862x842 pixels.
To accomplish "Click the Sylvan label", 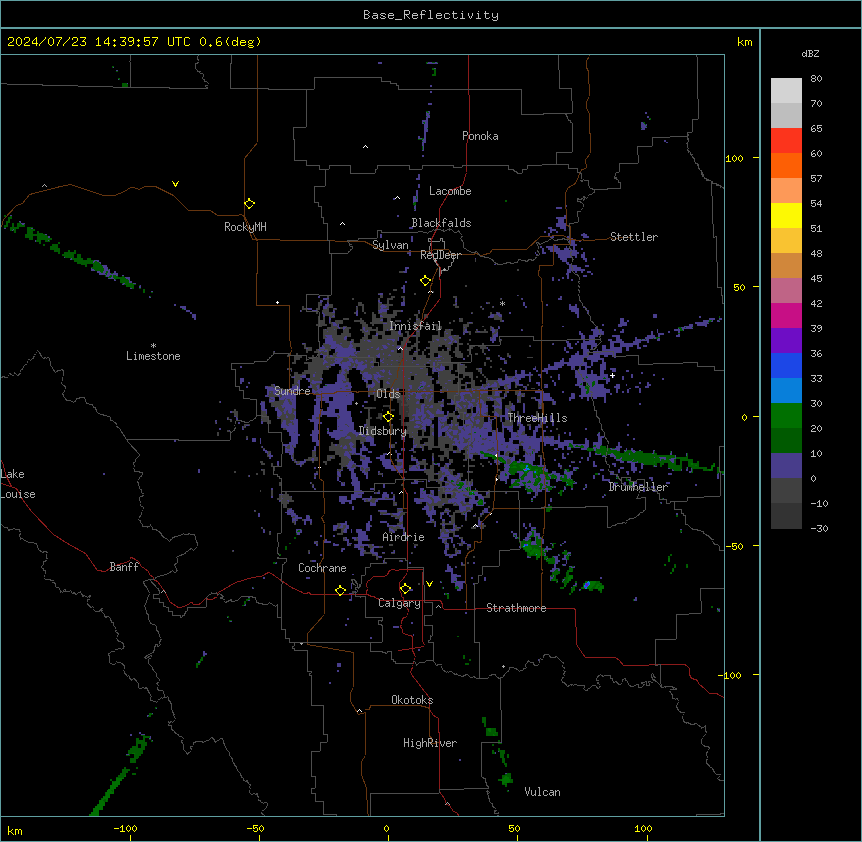I will click(390, 245).
